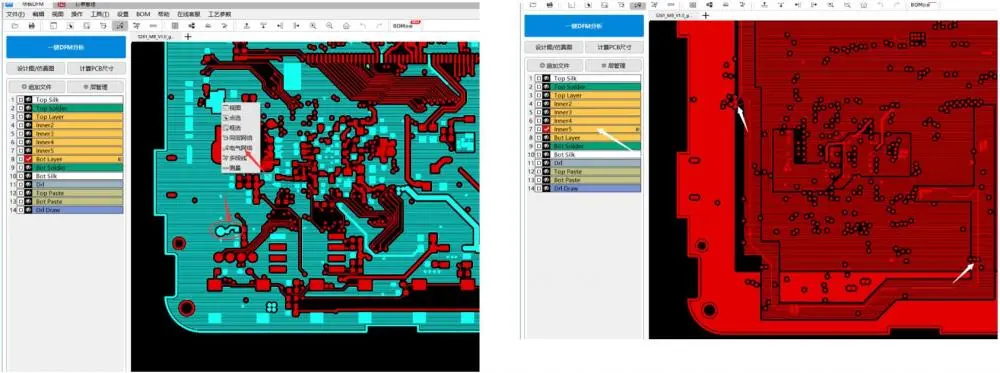Tick checkbox for Top Silk in right window

pos(539,78)
